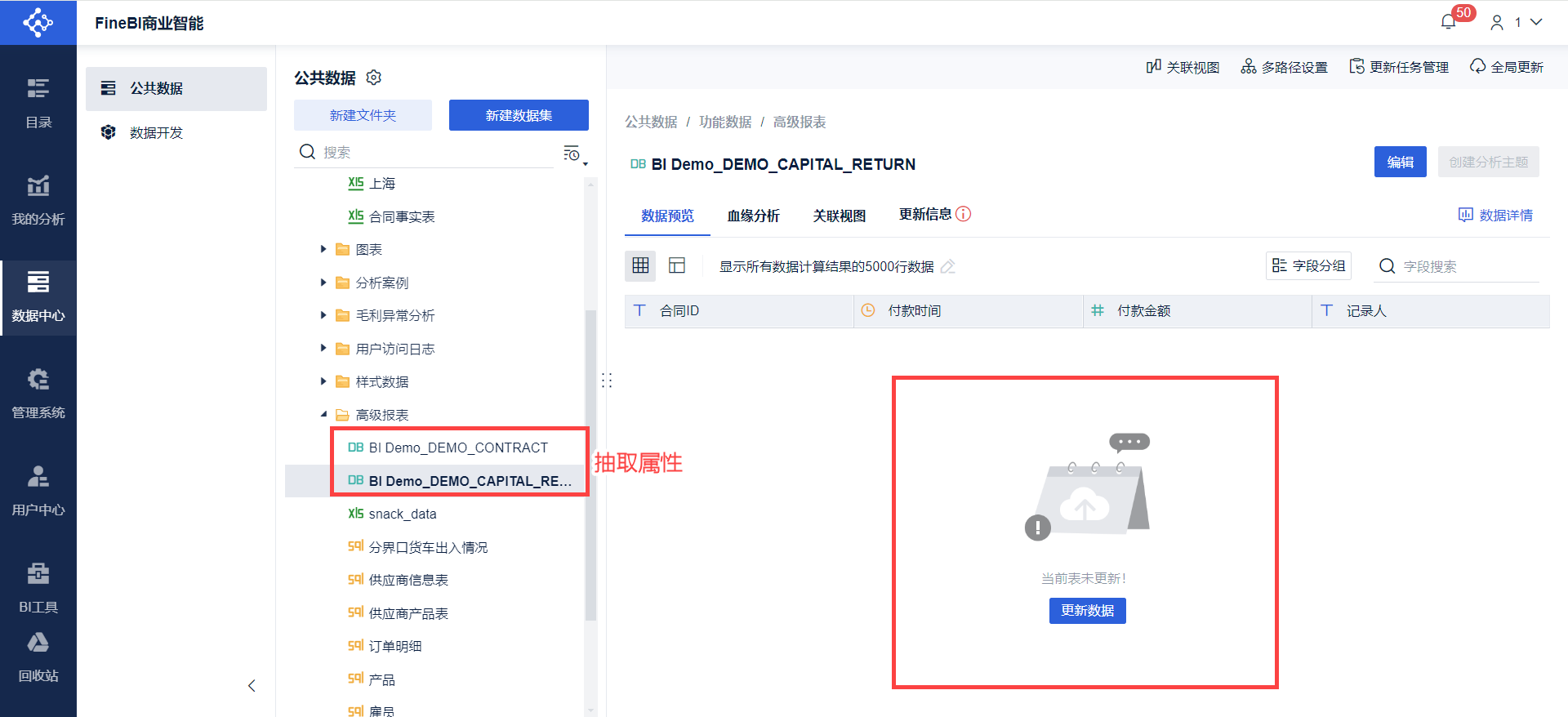The height and width of the screenshot is (717, 1568).
Task: Open 用户中心 in the sidebar
Action: click(38, 491)
